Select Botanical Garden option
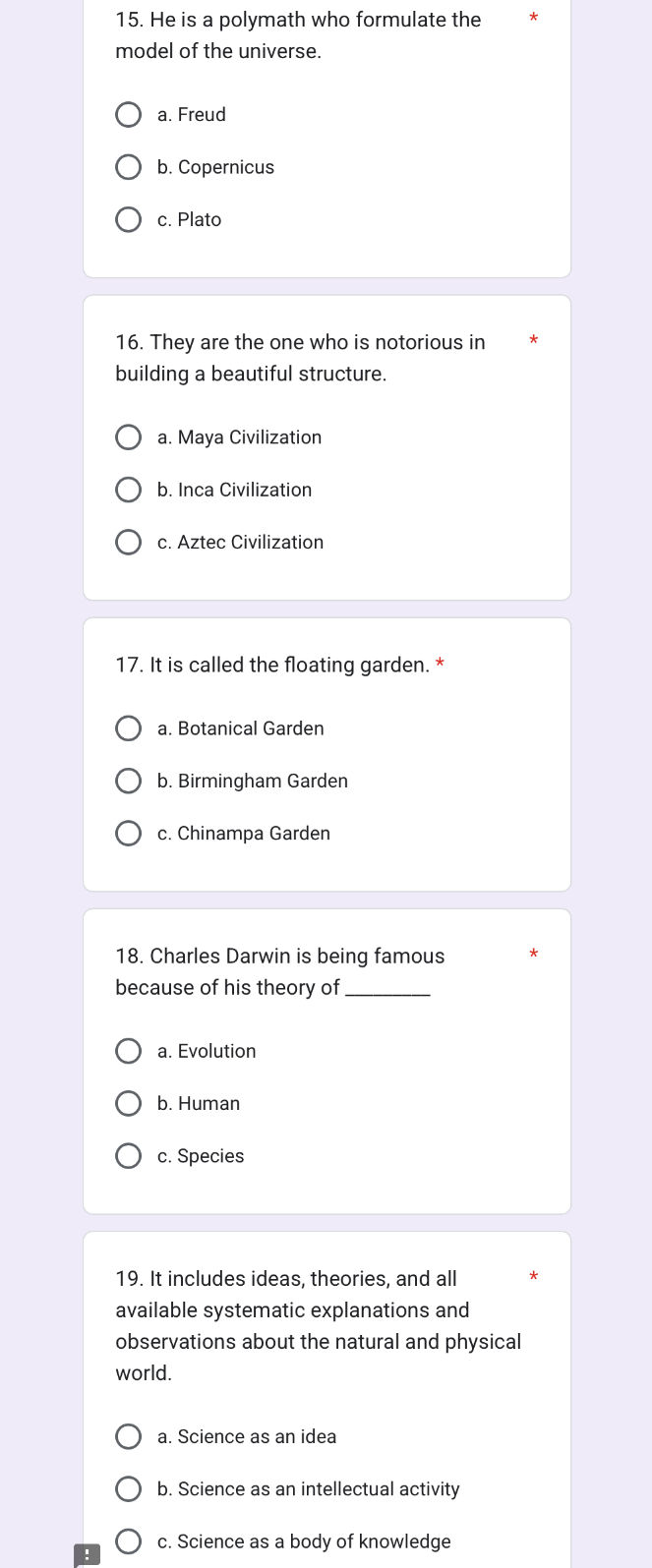Screen dimensions: 652x1568 tap(129, 728)
